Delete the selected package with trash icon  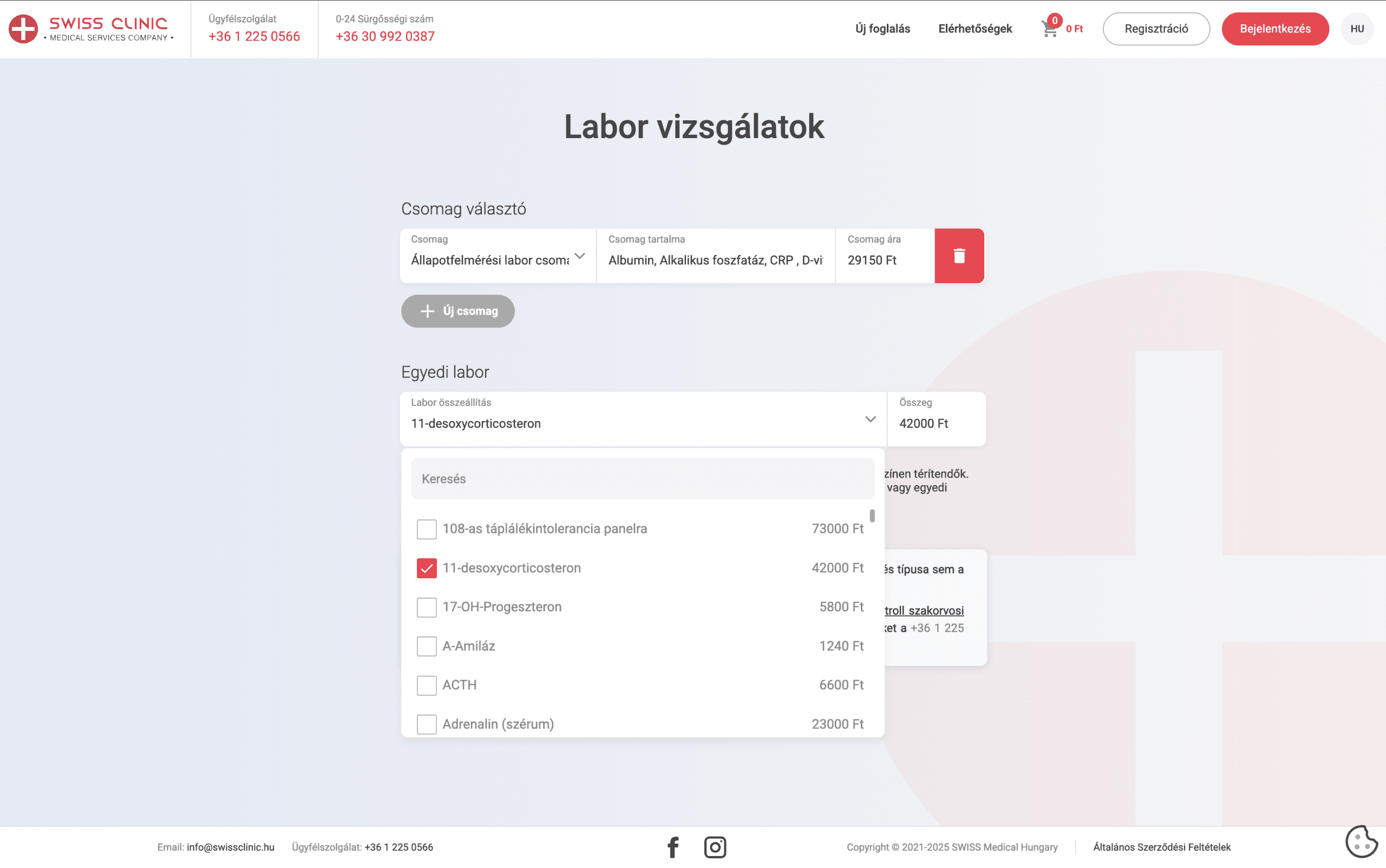point(959,256)
